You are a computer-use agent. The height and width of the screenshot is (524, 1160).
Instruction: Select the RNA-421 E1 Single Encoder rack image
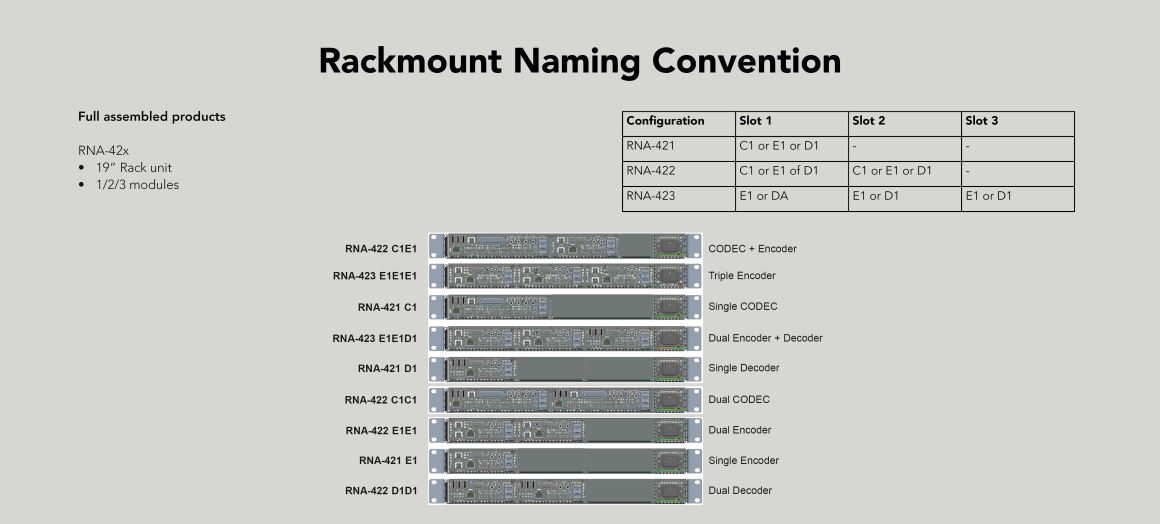[565, 461]
